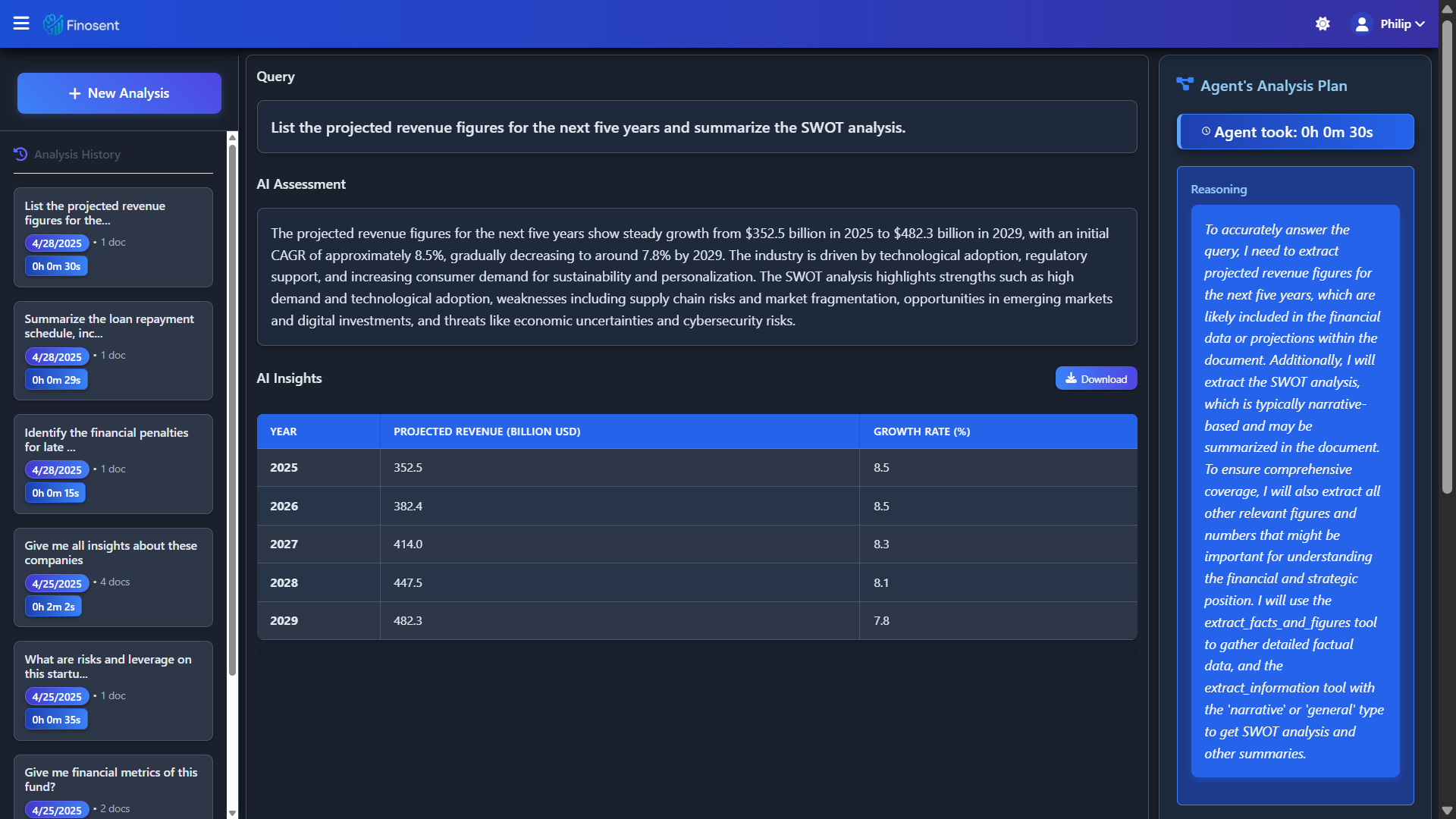Select the 2028 table row year
Image resolution: width=1456 pixels, height=819 pixels.
pyautogui.click(x=284, y=583)
